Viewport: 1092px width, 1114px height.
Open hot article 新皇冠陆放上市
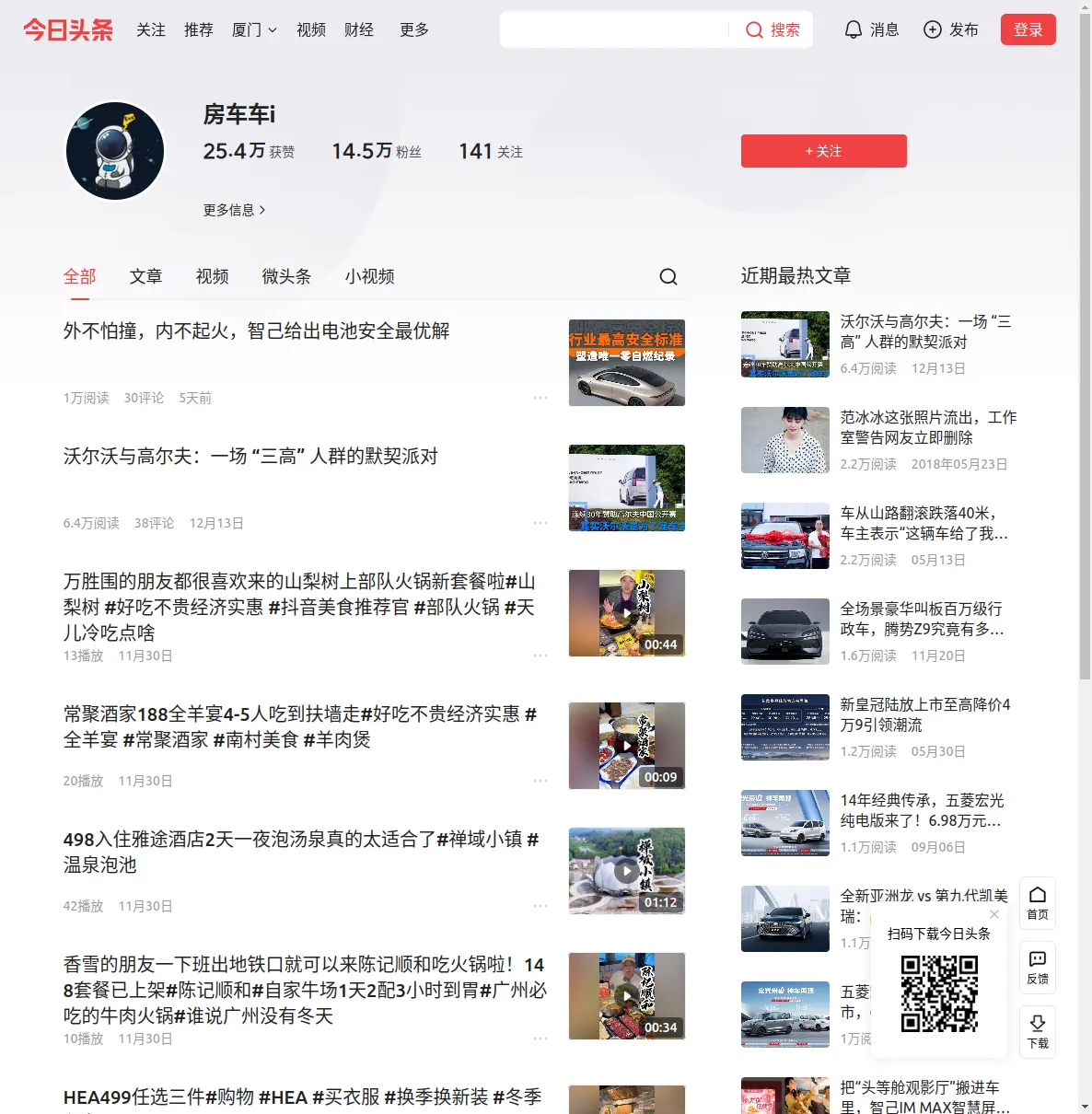(x=925, y=714)
